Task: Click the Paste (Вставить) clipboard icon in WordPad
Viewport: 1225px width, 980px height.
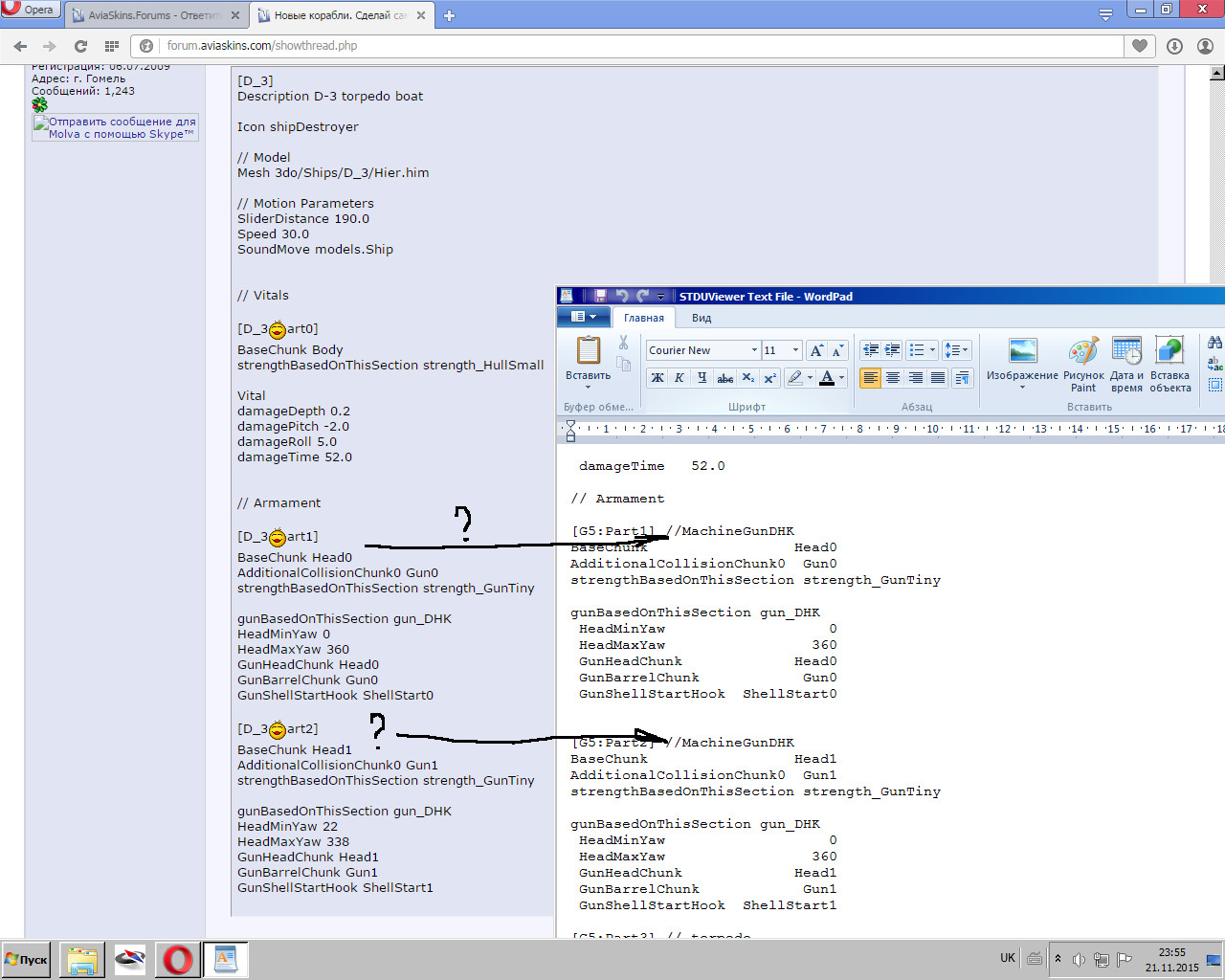Action: click(589, 350)
